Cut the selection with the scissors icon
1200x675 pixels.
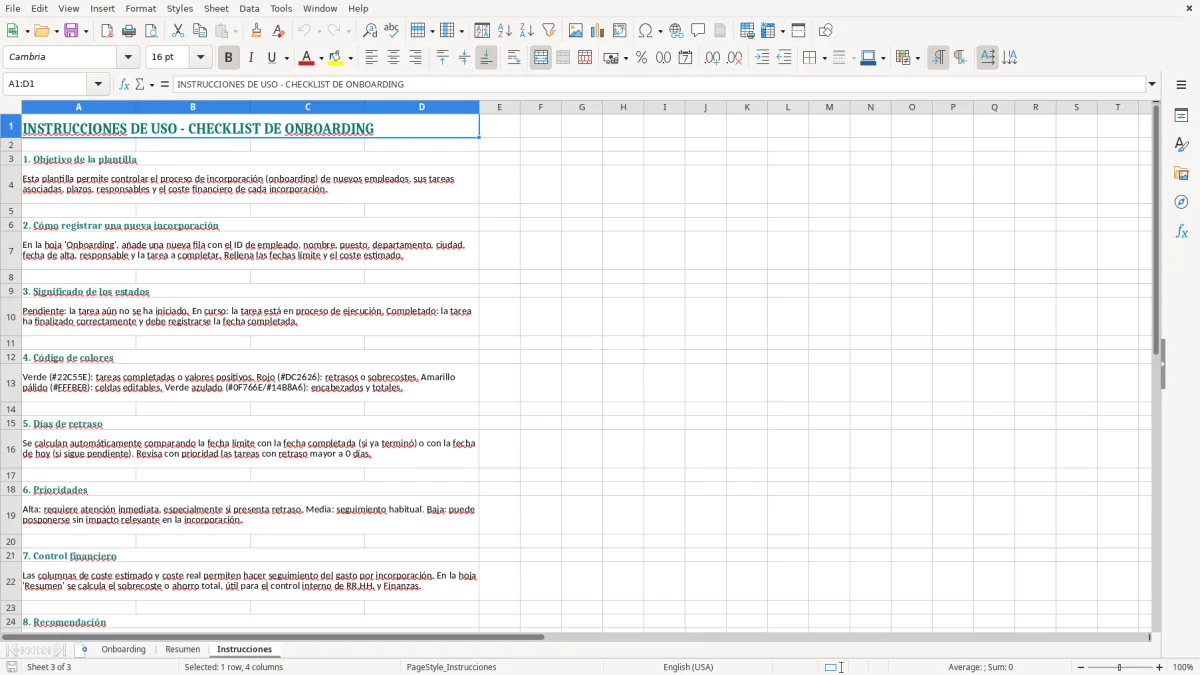tap(178, 31)
